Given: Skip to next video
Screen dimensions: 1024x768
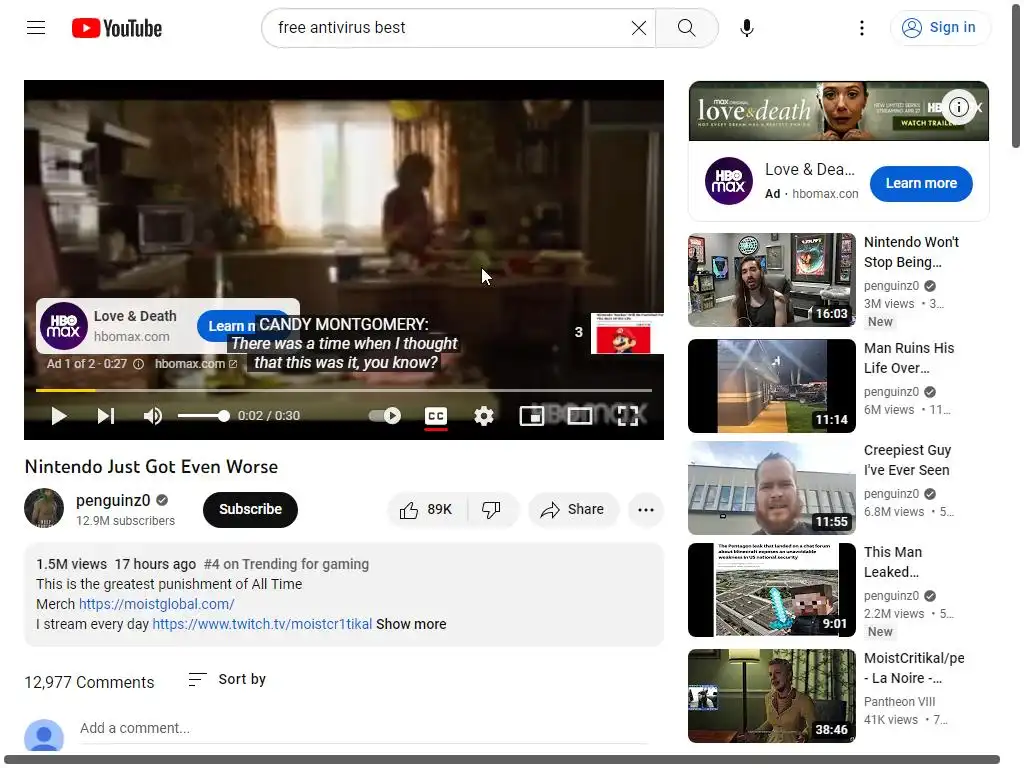Looking at the screenshot, I should tap(106, 416).
